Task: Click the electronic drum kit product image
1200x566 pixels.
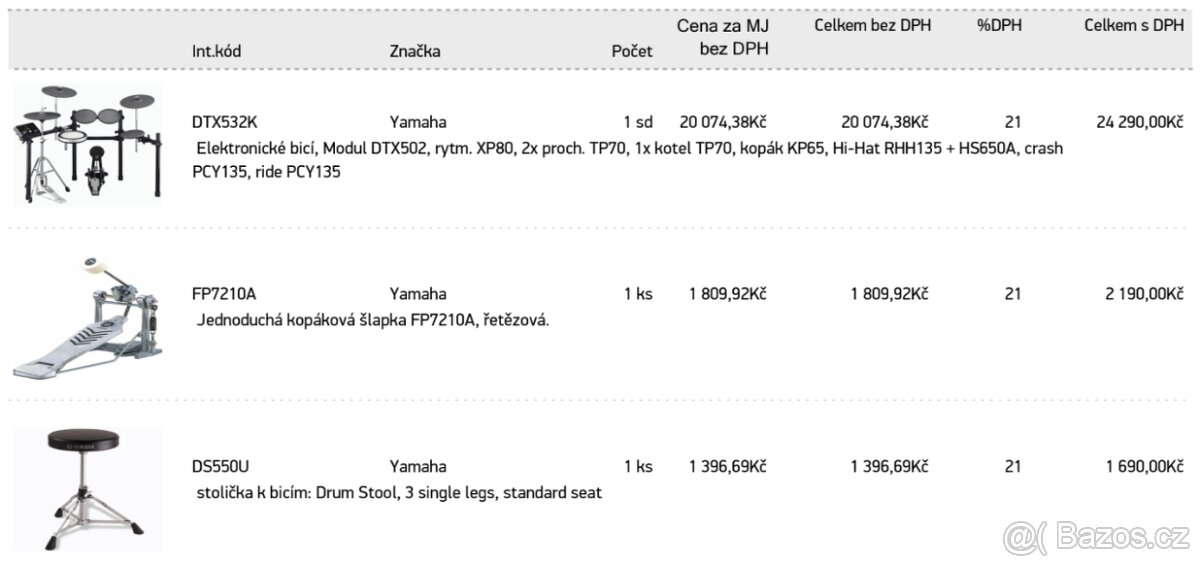Action: click(x=87, y=143)
